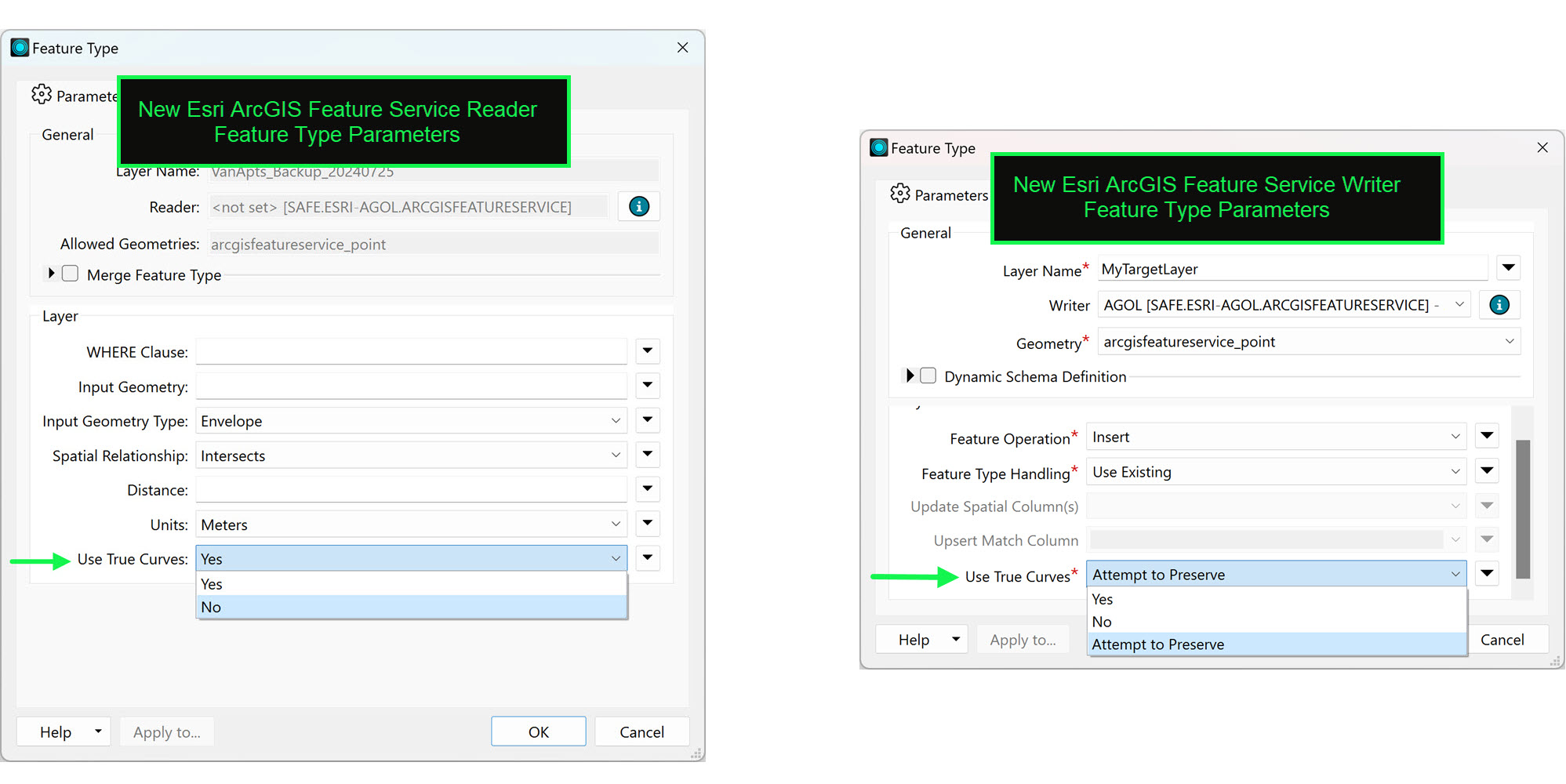This screenshot has height=784, width=1566.
Task: Click the Layer Name field with MyTargetLayer
Action: (x=1292, y=269)
